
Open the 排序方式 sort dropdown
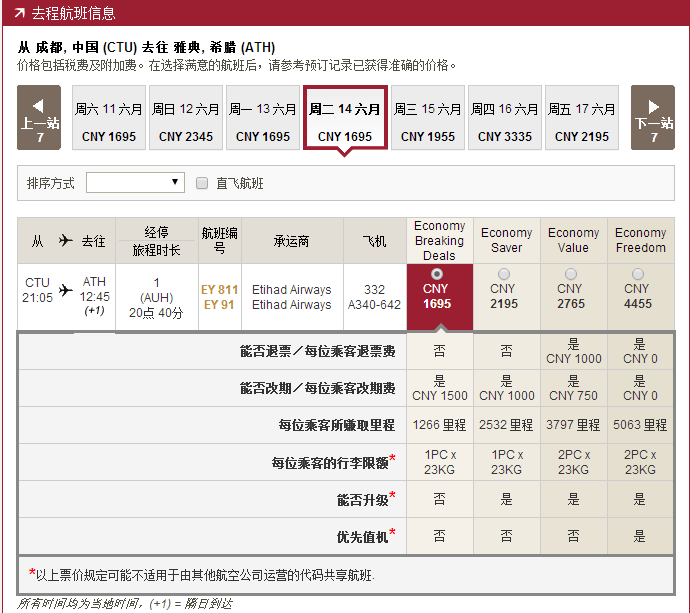[135, 182]
